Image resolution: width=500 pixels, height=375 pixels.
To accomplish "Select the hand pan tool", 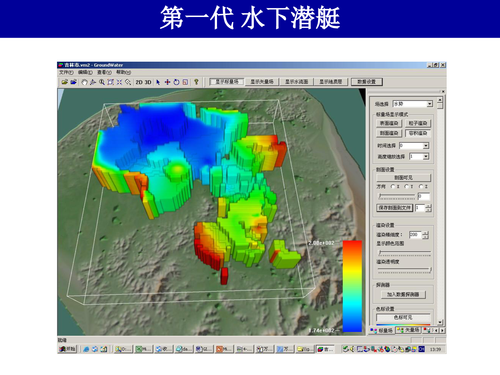I will click(x=84, y=82).
